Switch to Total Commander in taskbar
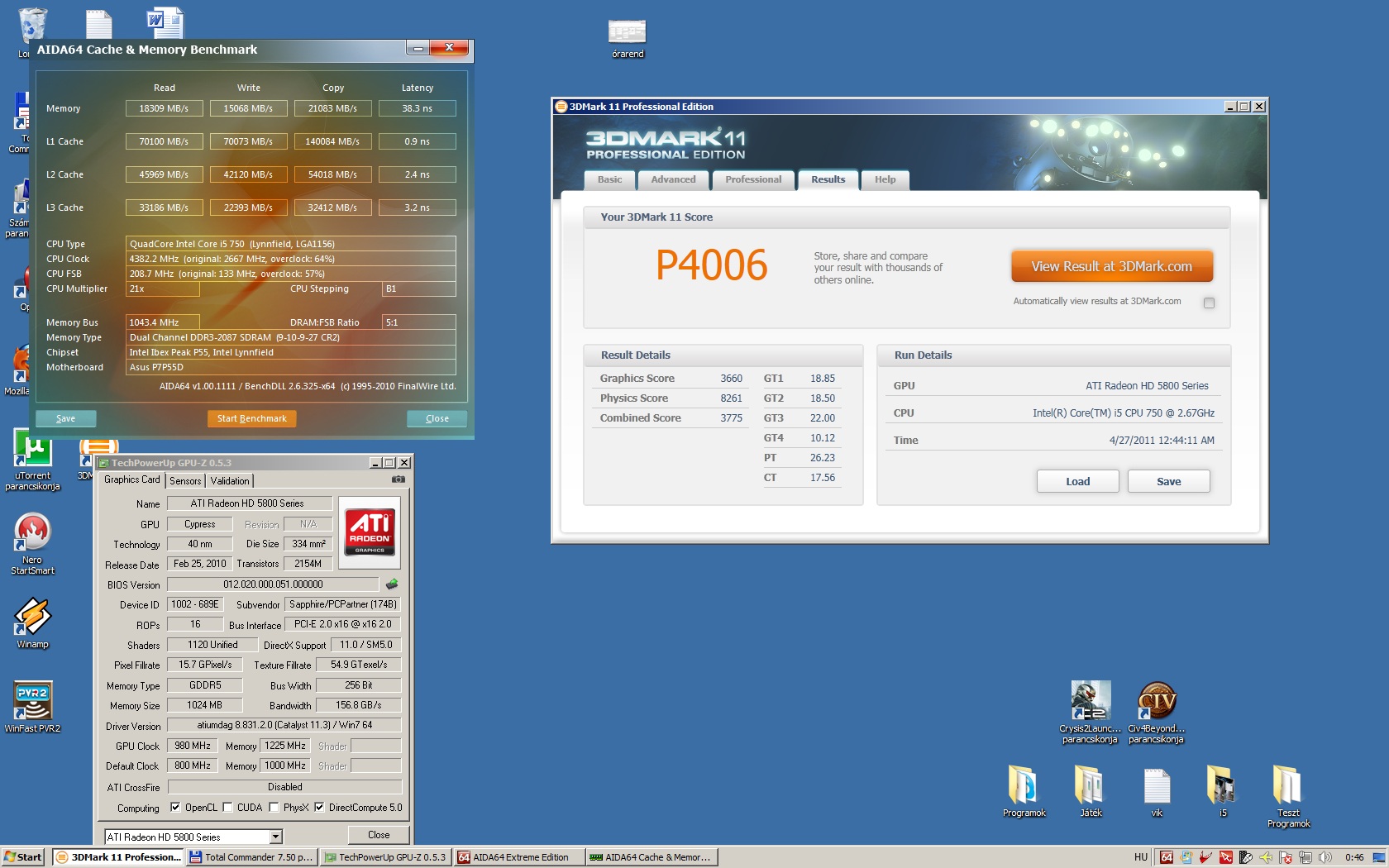Viewport: 1389px width, 868px height. click(x=251, y=857)
